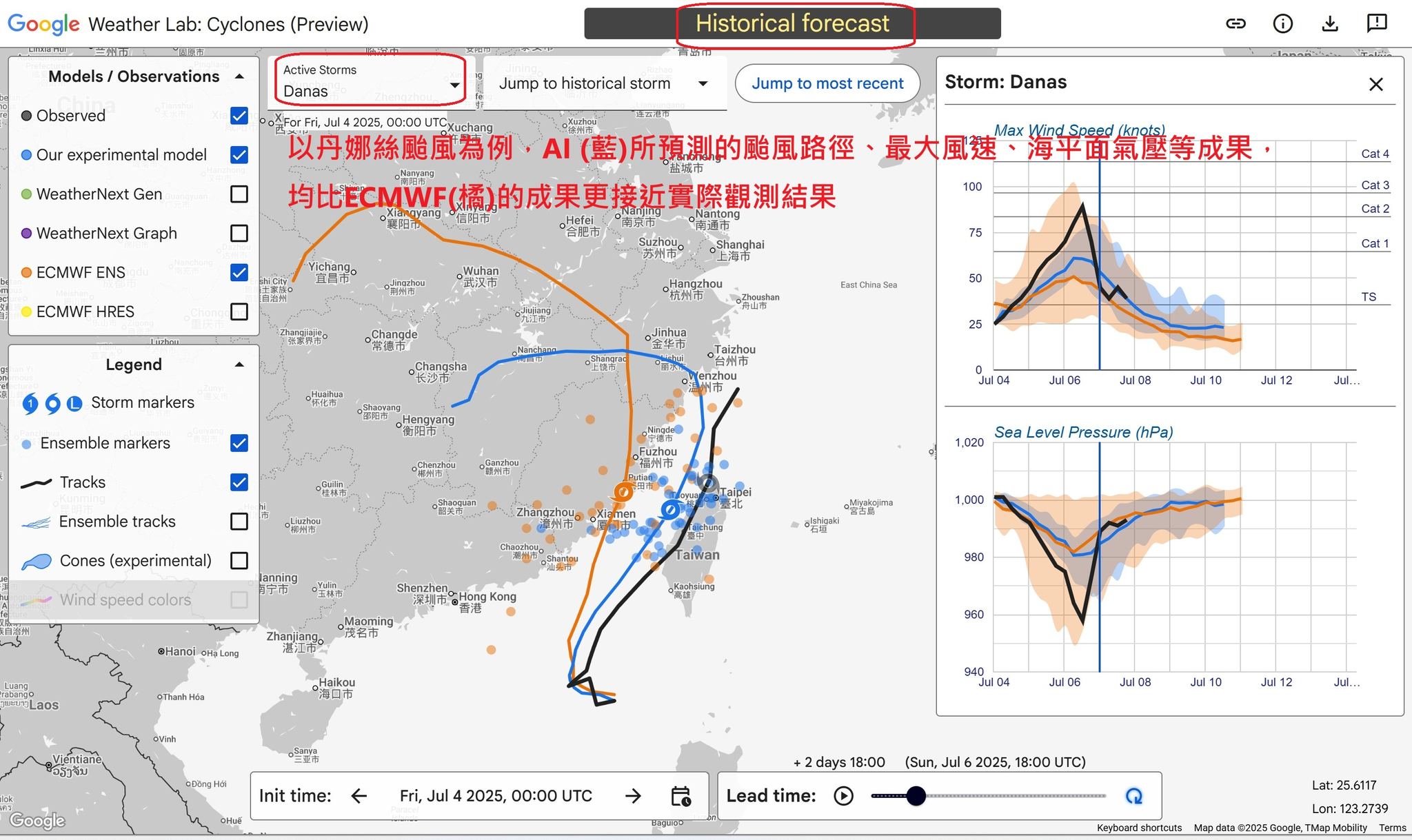Open Jump to historical storm dropdown
This screenshot has width=1412, height=840.
605,83
